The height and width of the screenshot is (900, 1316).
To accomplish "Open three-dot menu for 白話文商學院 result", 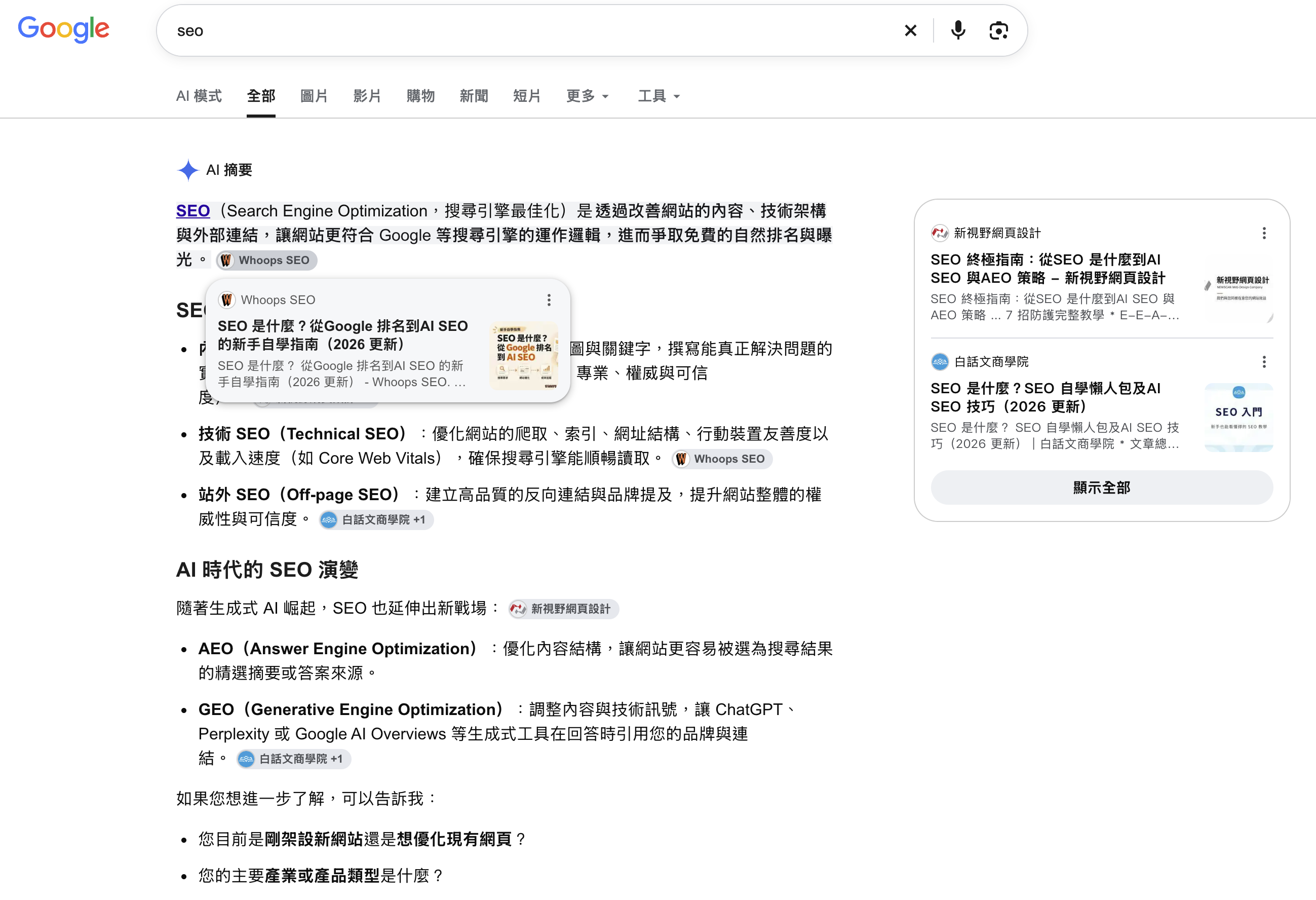I will tap(1264, 362).
